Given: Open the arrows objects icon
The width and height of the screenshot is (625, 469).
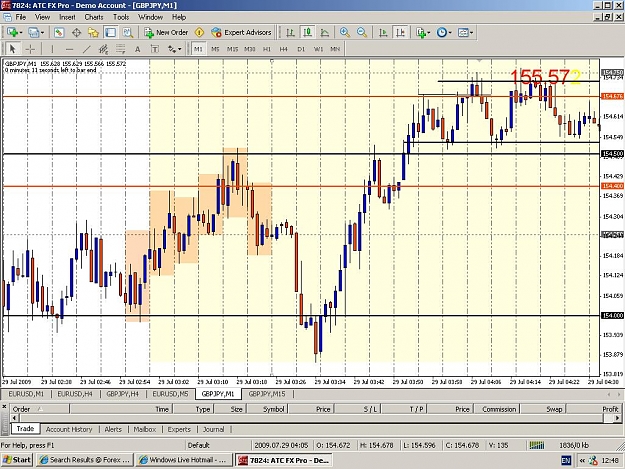Looking at the screenshot, I should point(172,49).
